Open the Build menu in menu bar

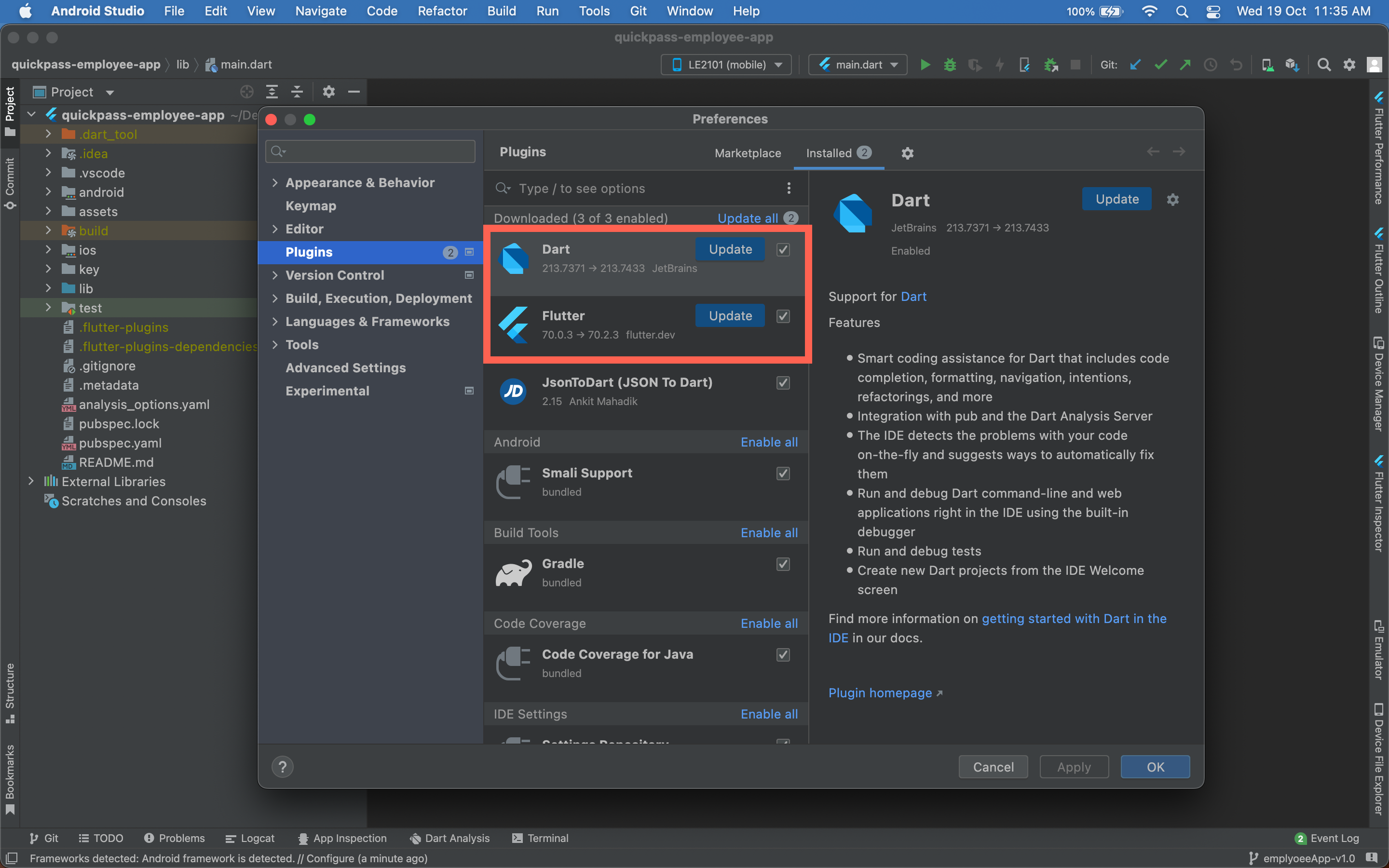[x=501, y=11]
